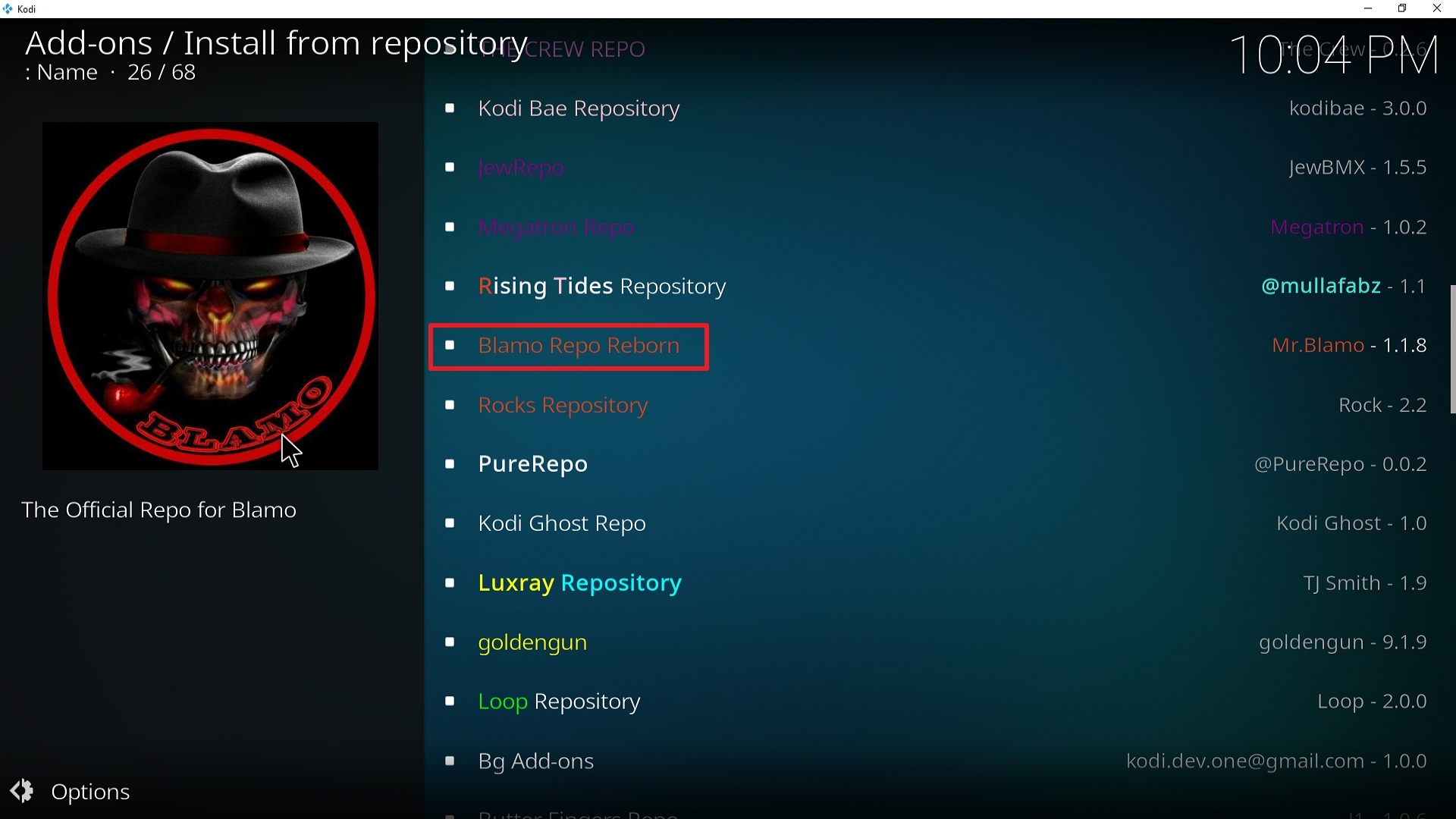This screenshot has height=819, width=1456.
Task: Click the Rocks Repository bullet icon
Action: pyautogui.click(x=450, y=405)
